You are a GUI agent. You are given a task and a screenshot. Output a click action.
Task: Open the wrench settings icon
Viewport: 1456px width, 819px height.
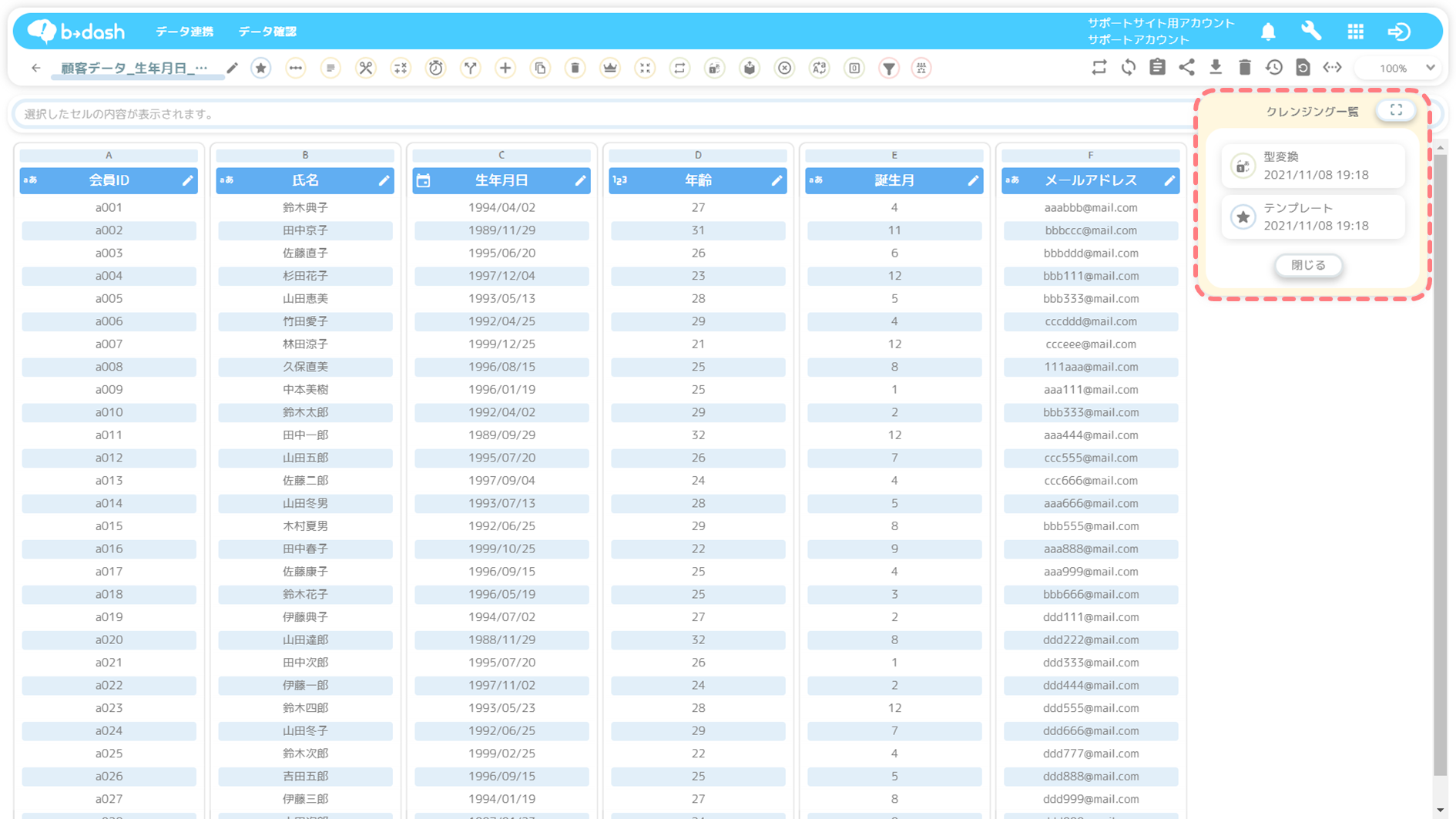point(1311,32)
